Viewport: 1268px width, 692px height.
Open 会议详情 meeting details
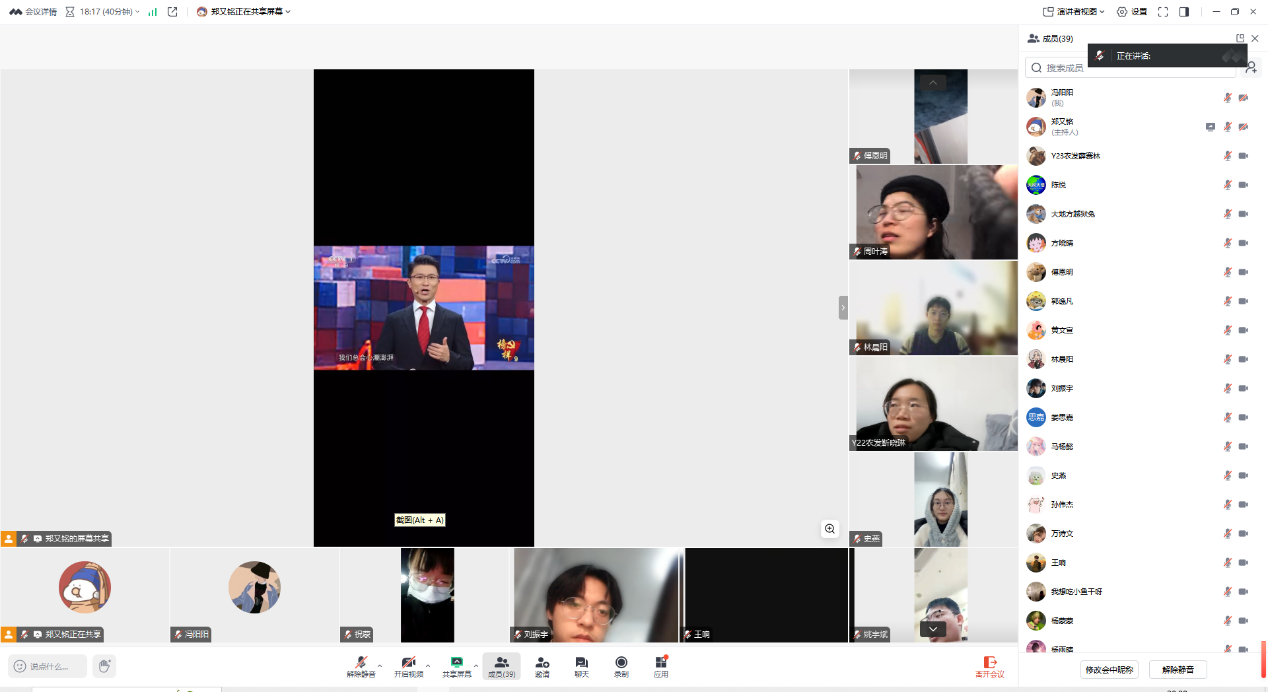33,12
